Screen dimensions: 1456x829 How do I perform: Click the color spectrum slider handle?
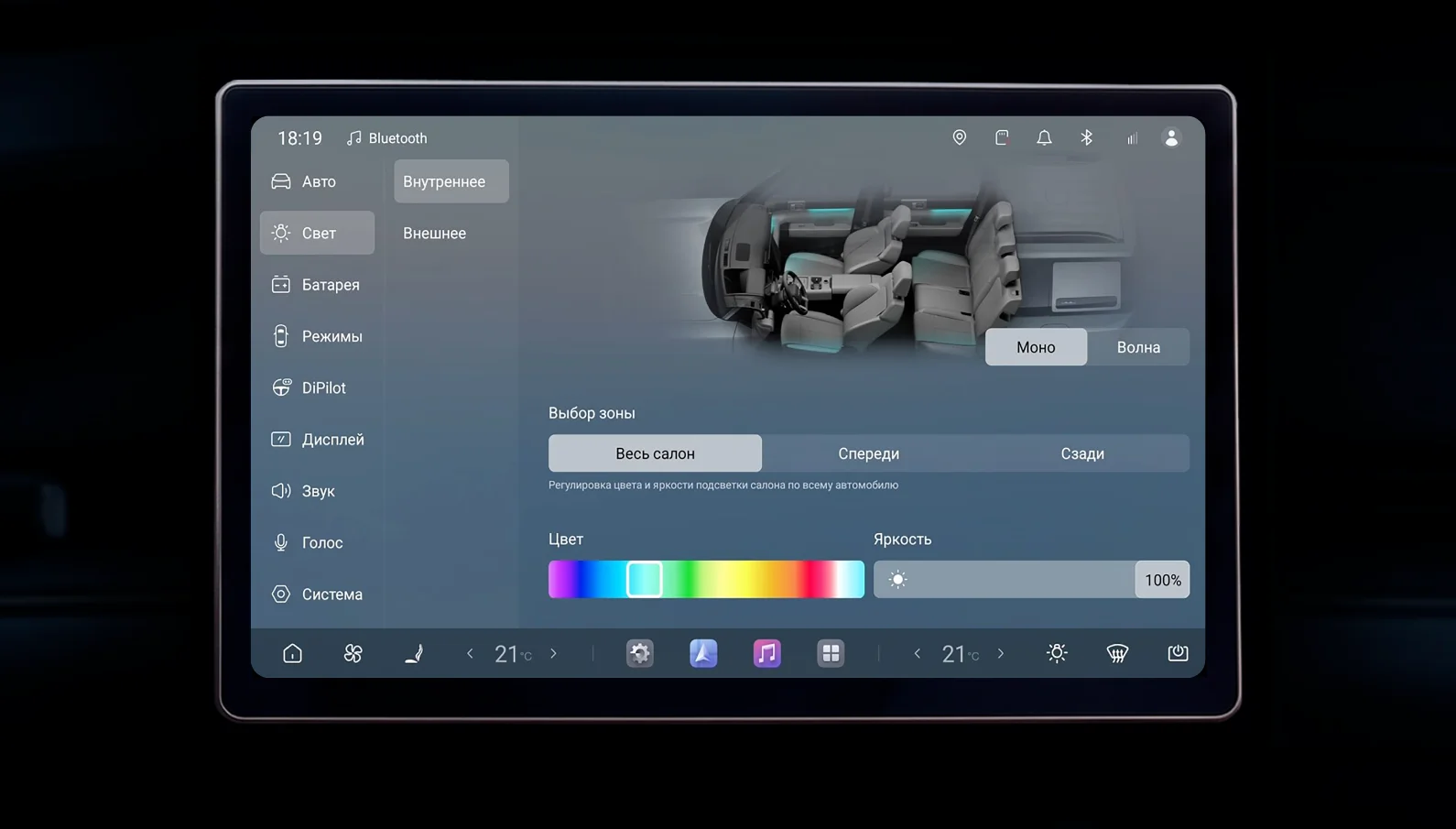click(x=644, y=580)
